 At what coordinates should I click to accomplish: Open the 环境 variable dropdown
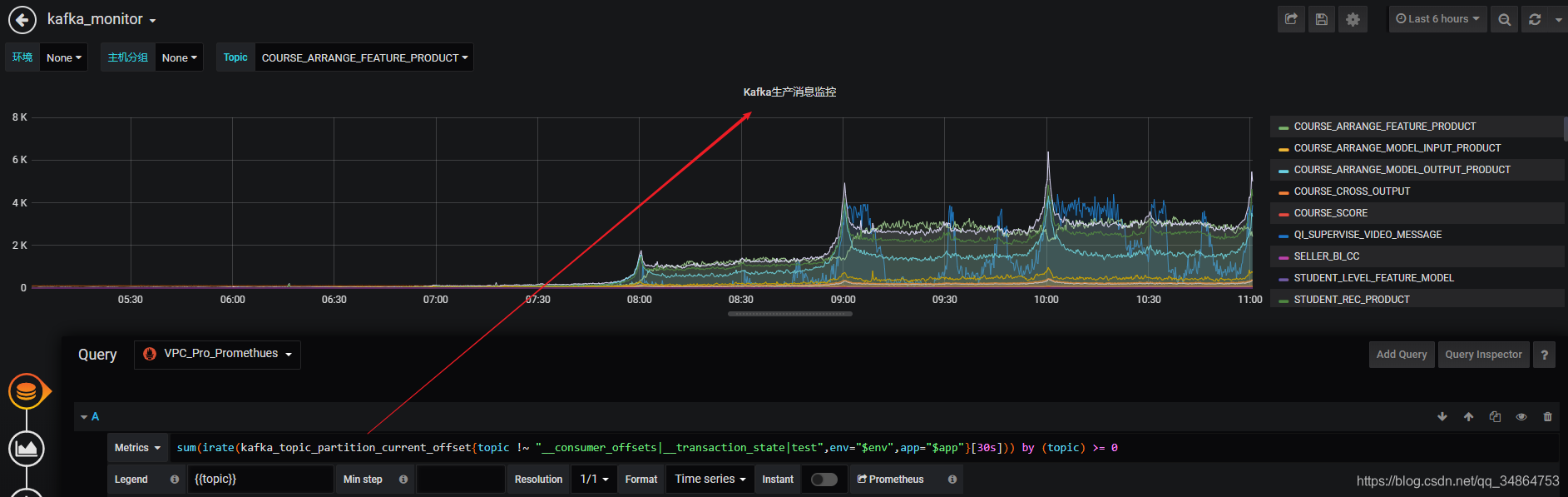(63, 57)
